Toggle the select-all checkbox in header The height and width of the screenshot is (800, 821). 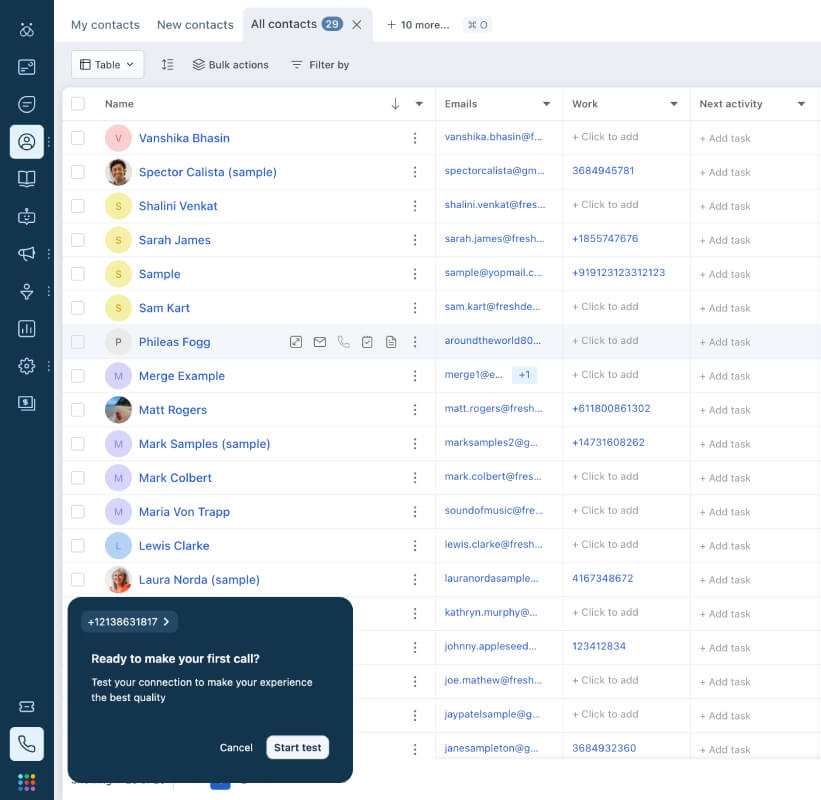77,104
